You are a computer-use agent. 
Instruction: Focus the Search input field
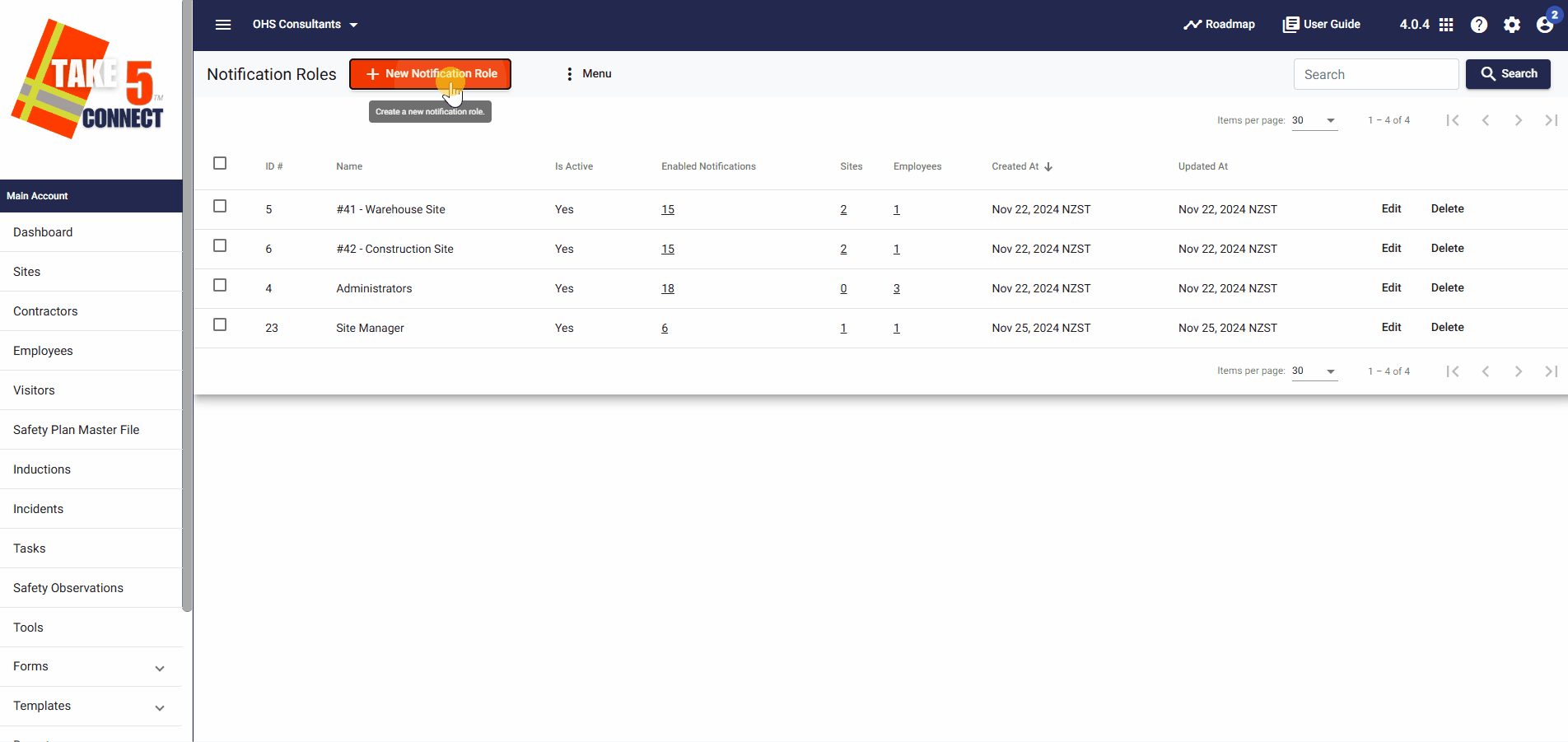(x=1376, y=74)
